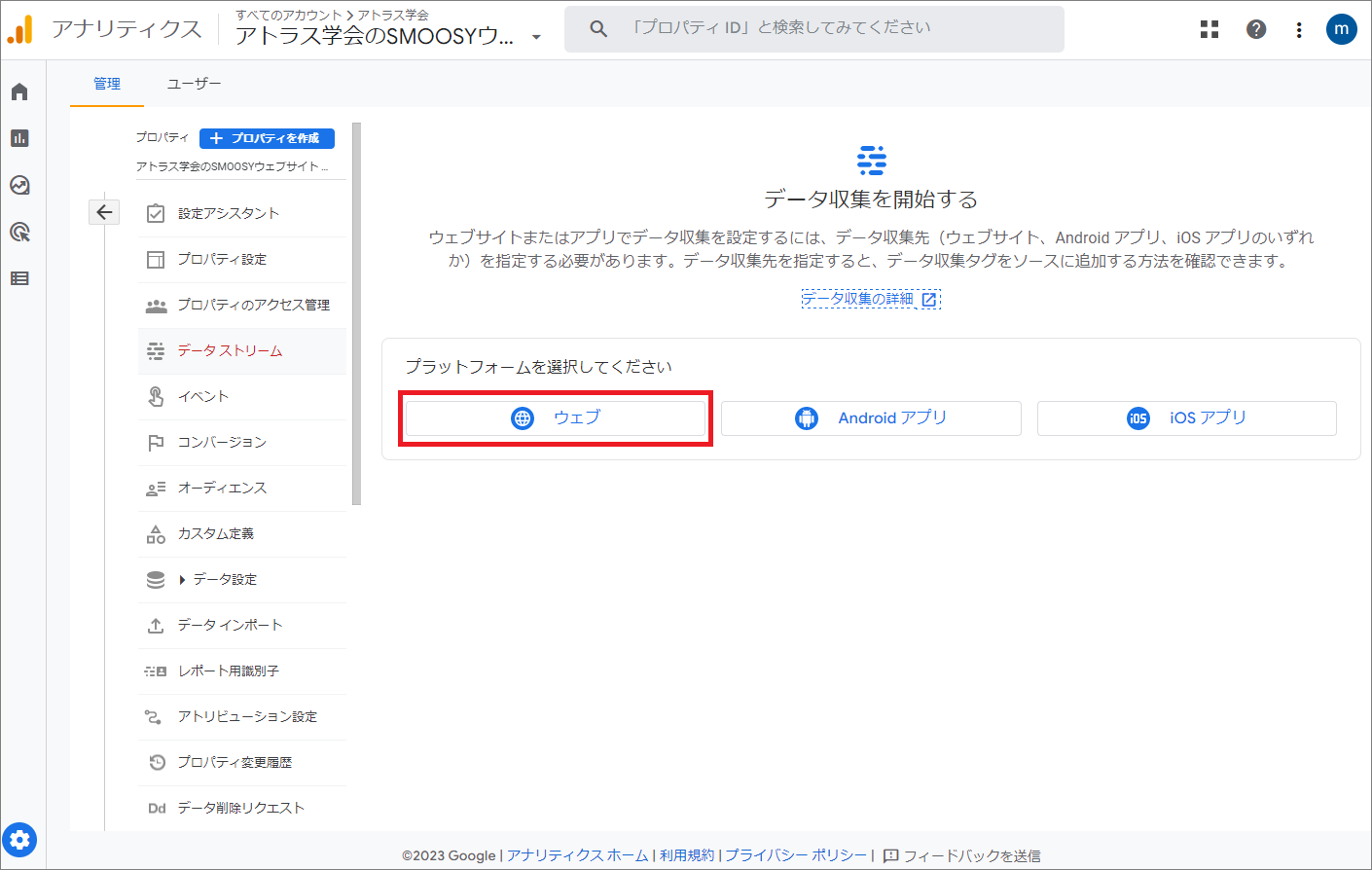This screenshot has height=870, width=1372.
Task: Click the データ設定 database icon
Action: click(x=156, y=579)
